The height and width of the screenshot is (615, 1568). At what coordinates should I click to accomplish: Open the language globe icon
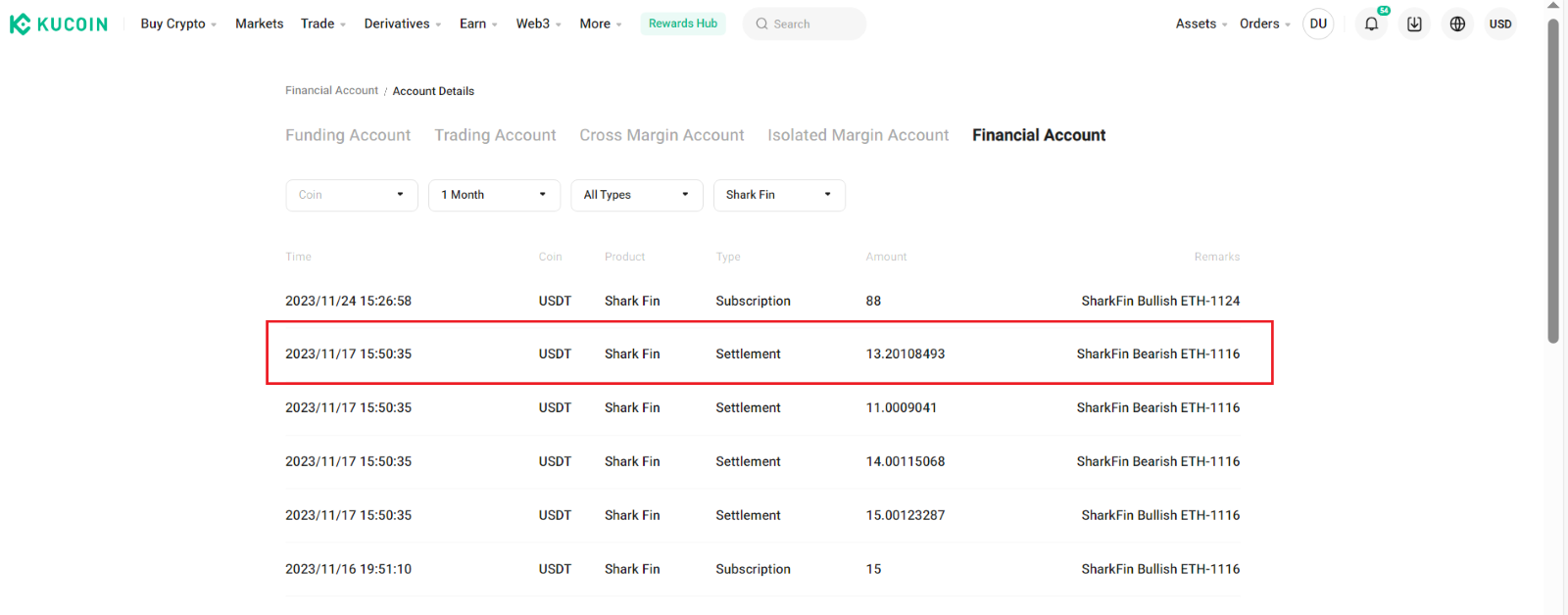(1457, 24)
